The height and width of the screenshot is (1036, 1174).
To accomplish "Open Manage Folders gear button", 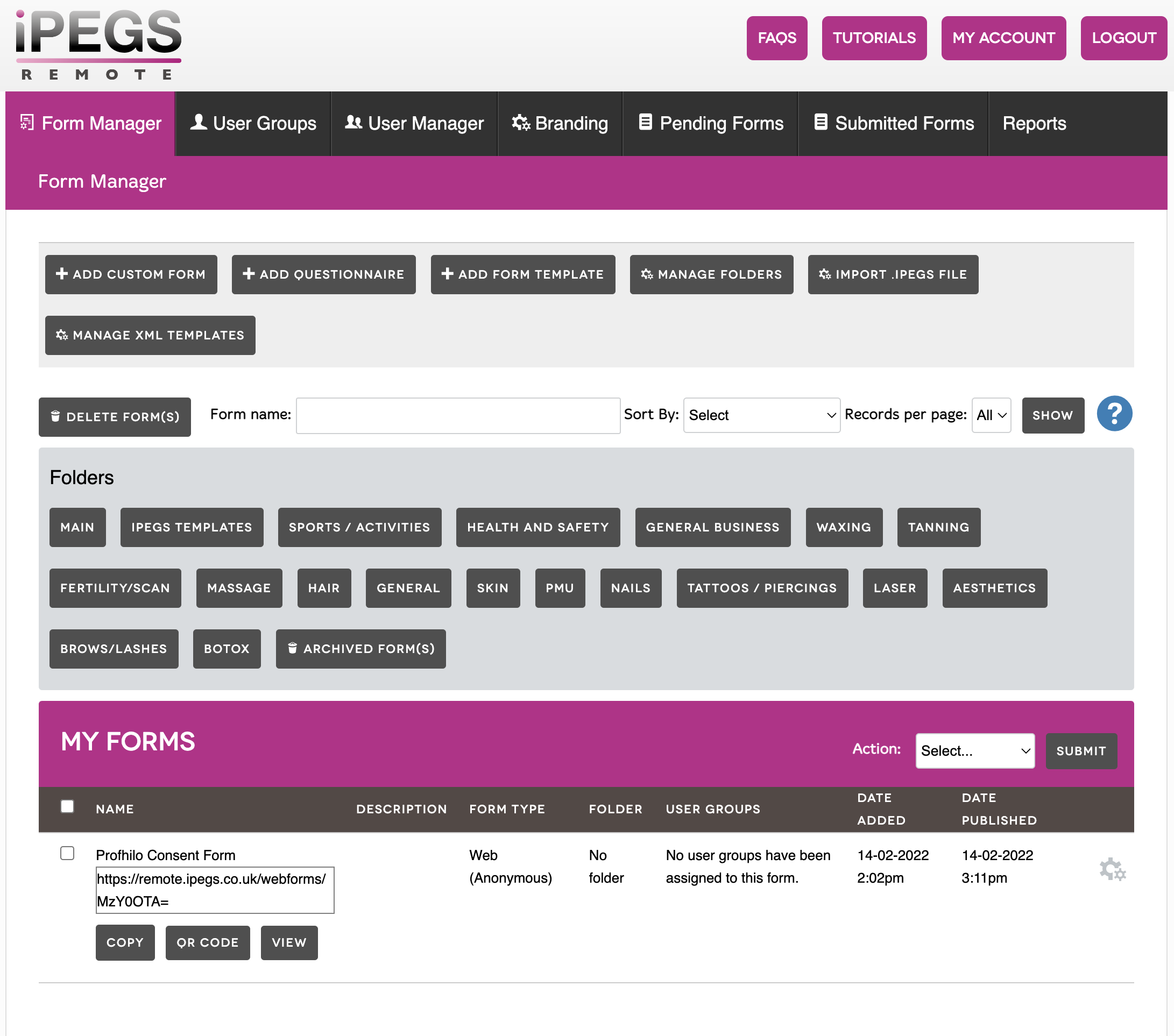I will point(711,274).
